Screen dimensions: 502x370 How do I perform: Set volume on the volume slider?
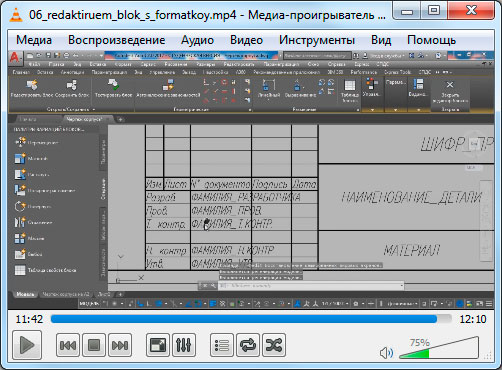439,348
